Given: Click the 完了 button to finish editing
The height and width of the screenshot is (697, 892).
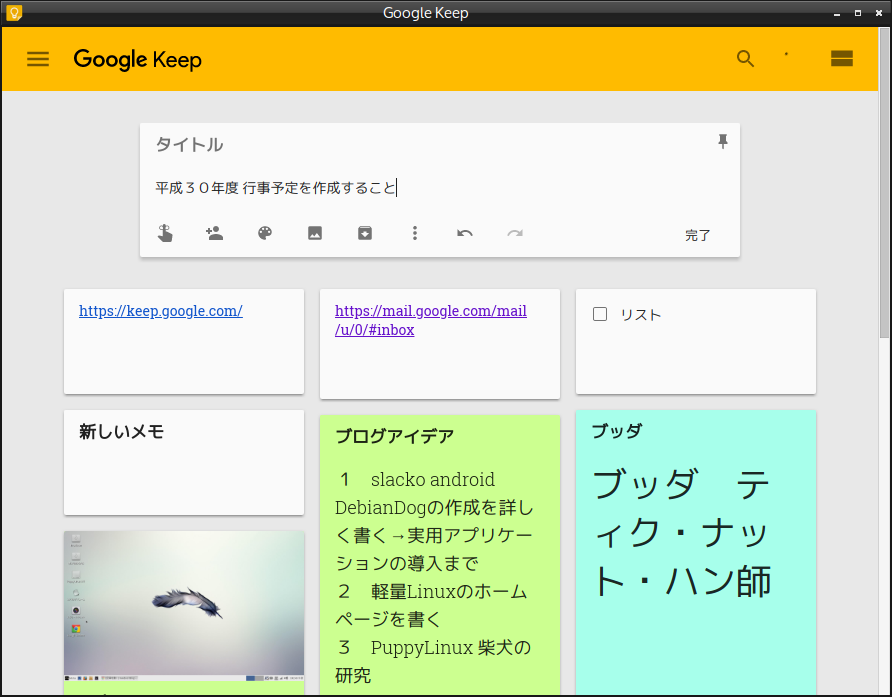Looking at the screenshot, I should [x=698, y=234].
